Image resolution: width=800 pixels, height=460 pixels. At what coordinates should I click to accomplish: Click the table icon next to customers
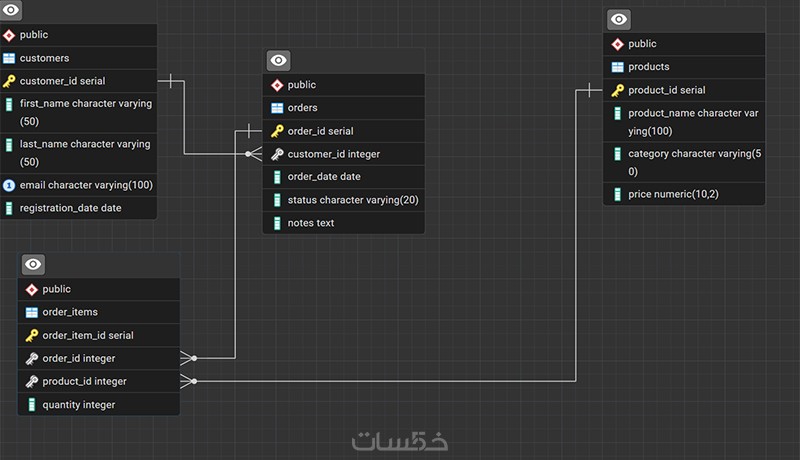point(9,58)
